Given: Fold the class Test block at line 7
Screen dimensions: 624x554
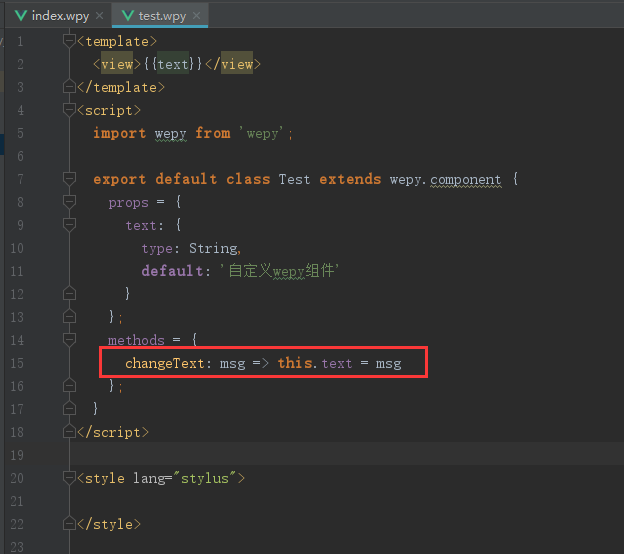Looking at the screenshot, I should point(69,178).
